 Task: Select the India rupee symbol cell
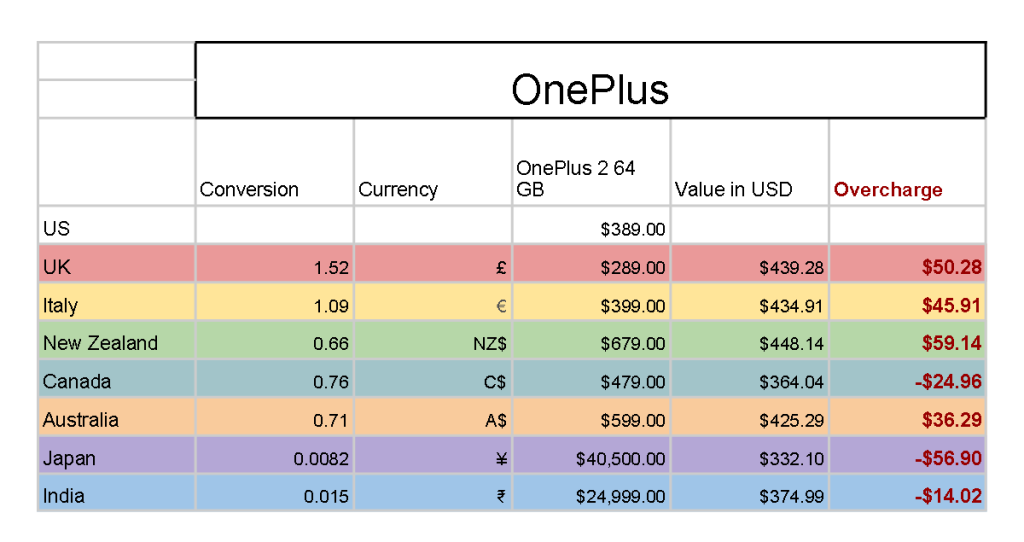tap(433, 493)
